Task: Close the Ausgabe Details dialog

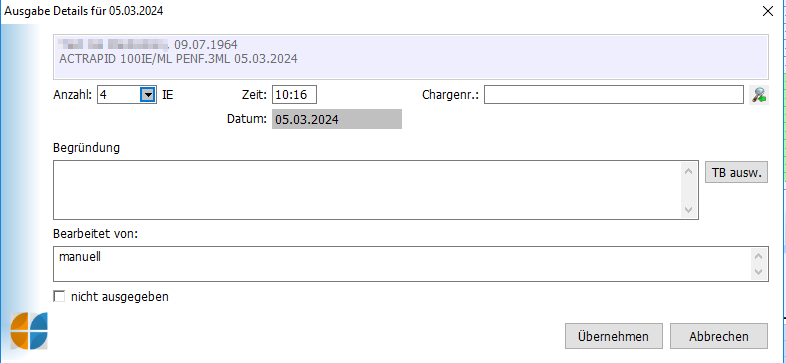Action: pyautogui.click(x=767, y=11)
